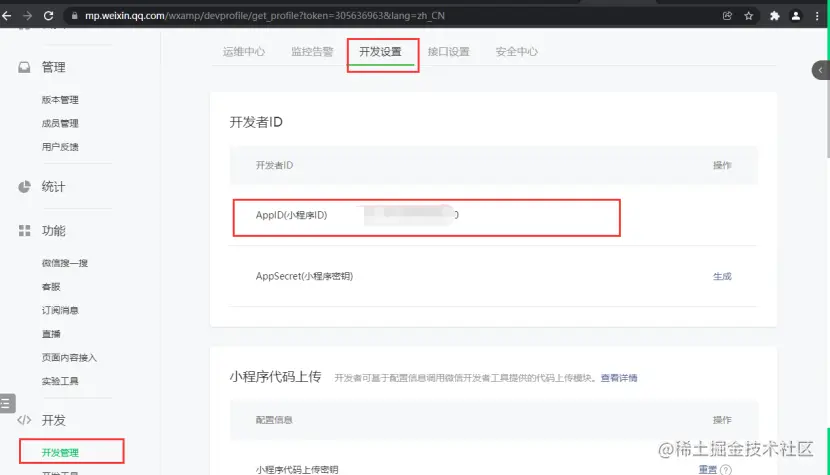The image size is (830, 475).
Task: Click the AppSecret(小程序密钥) label
Action: [304, 276]
